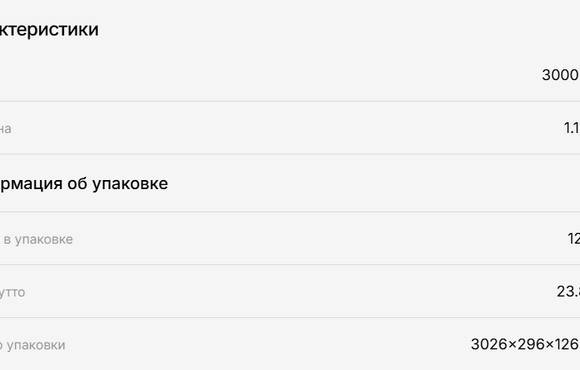Click the word 'об' in packaging heading
The width and height of the screenshot is (580, 370).
point(77,184)
